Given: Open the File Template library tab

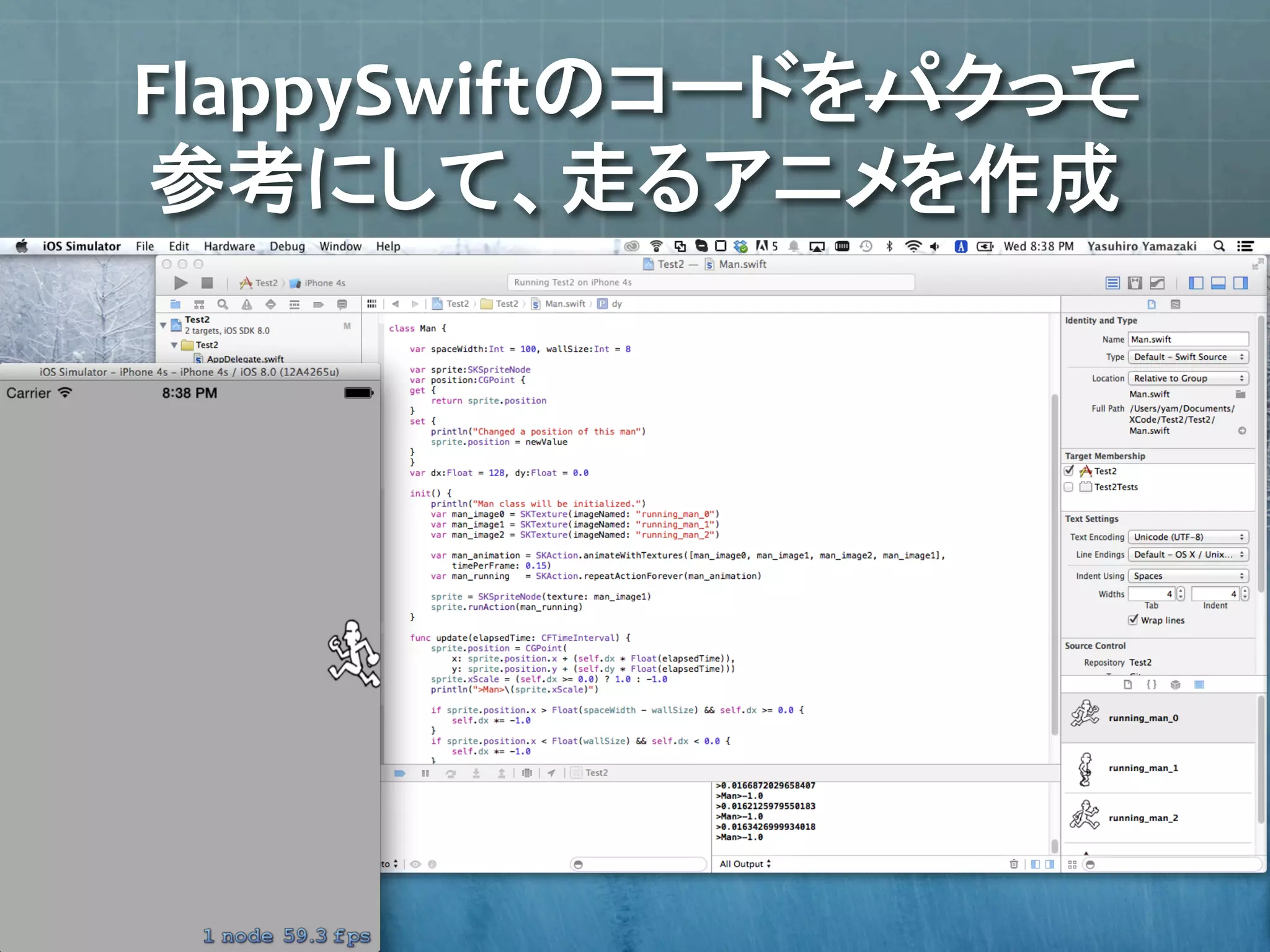Looking at the screenshot, I should point(1128,684).
